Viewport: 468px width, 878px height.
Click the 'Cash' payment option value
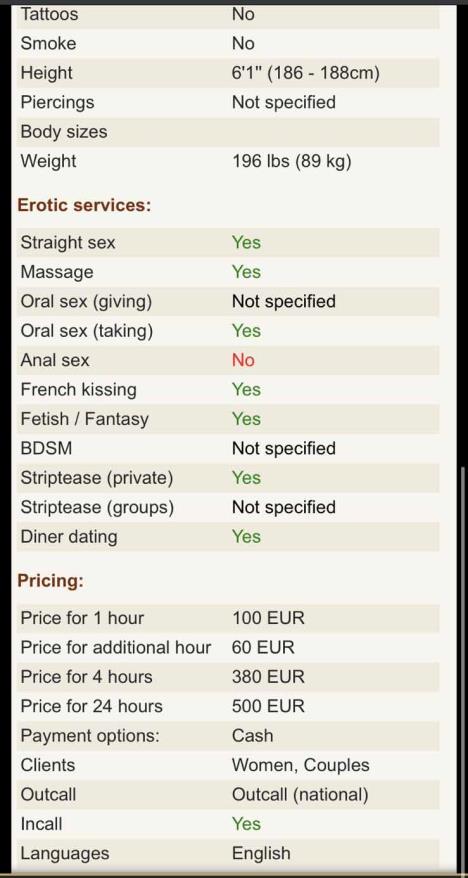pos(252,736)
